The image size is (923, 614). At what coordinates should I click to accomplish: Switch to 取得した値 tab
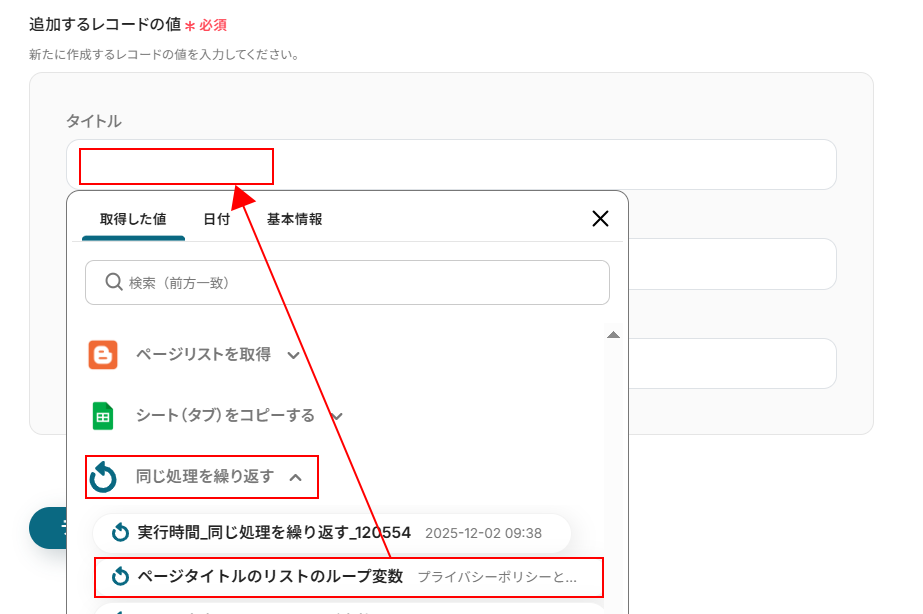click(x=133, y=219)
